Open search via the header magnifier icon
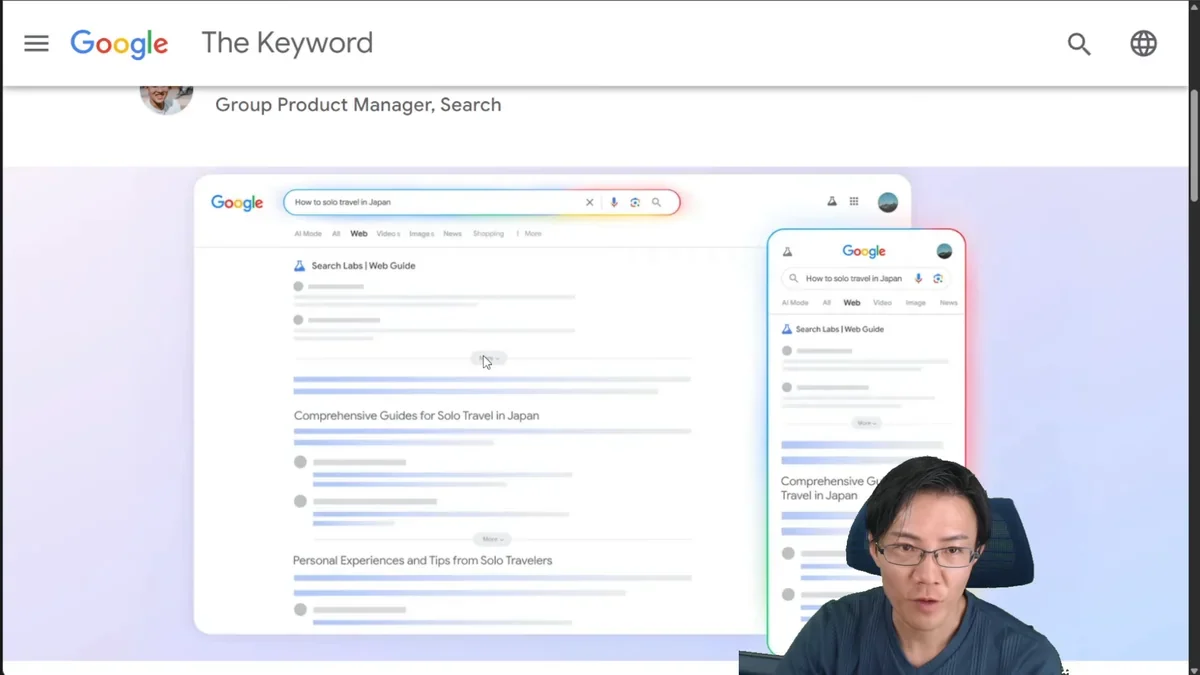 coord(1079,44)
